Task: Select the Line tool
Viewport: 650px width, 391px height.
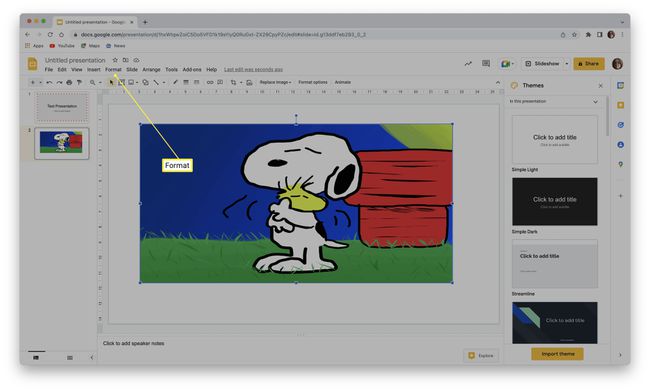Action: tap(156, 83)
